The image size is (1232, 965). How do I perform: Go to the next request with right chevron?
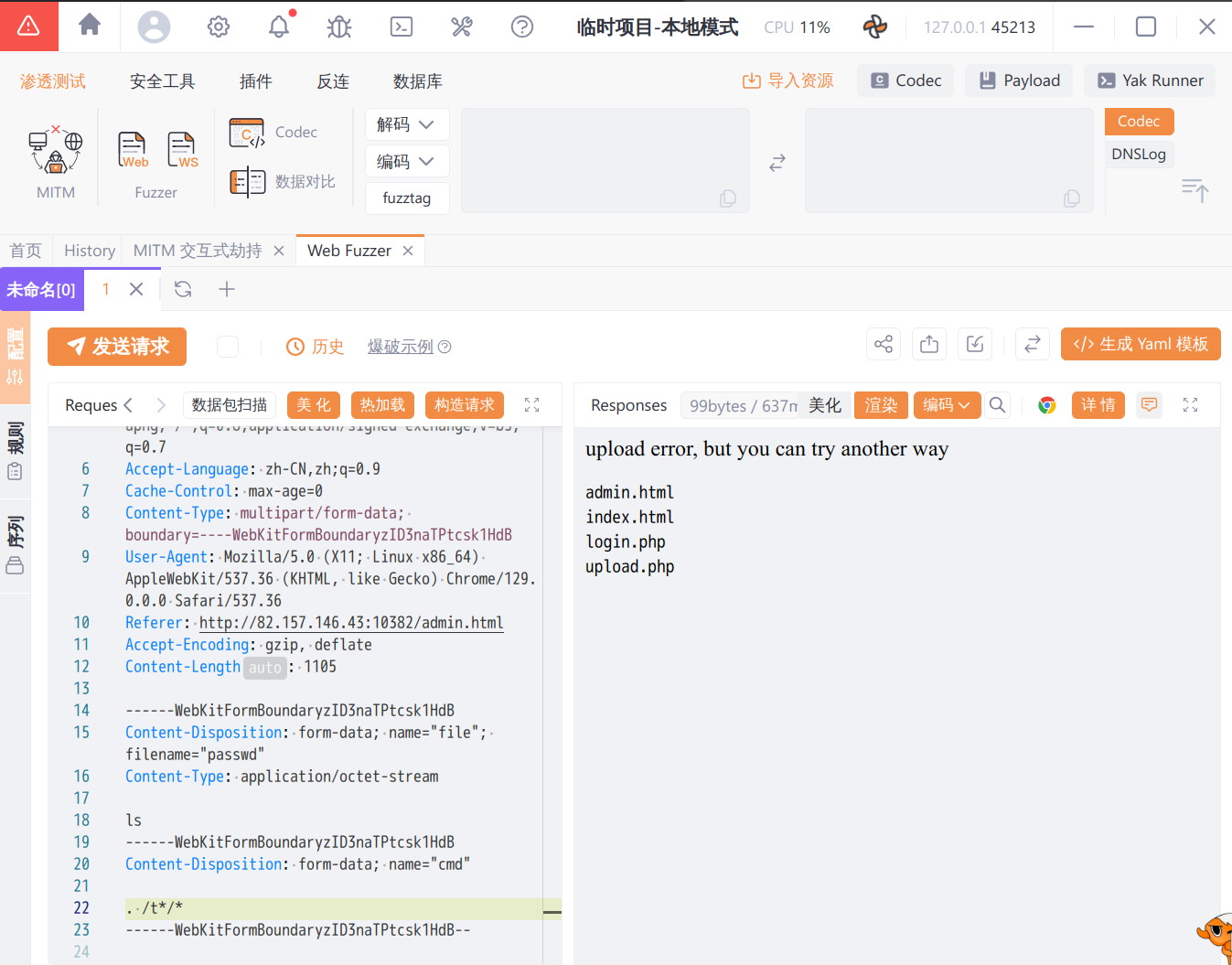(161, 405)
